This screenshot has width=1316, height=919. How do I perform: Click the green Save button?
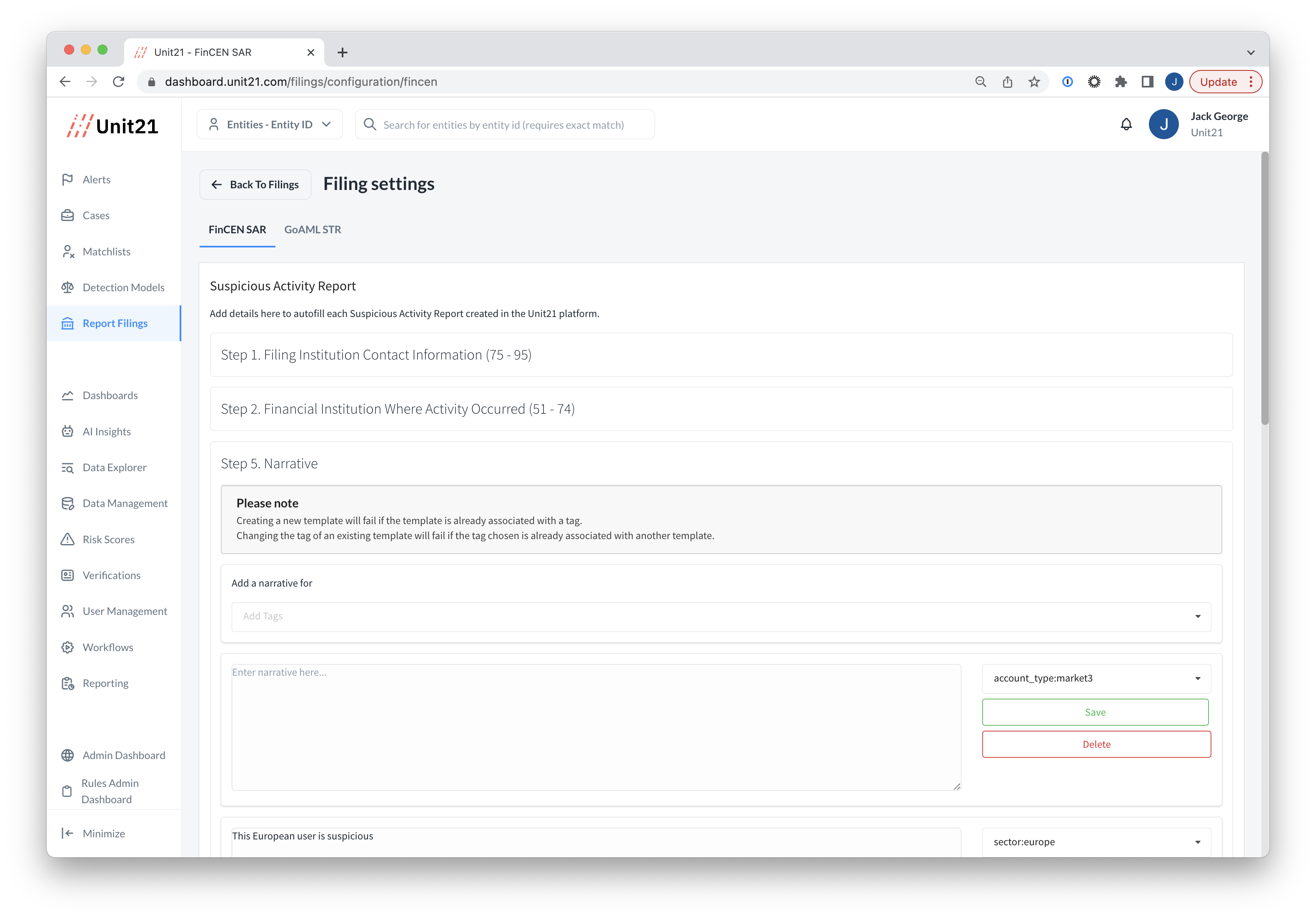click(x=1095, y=712)
